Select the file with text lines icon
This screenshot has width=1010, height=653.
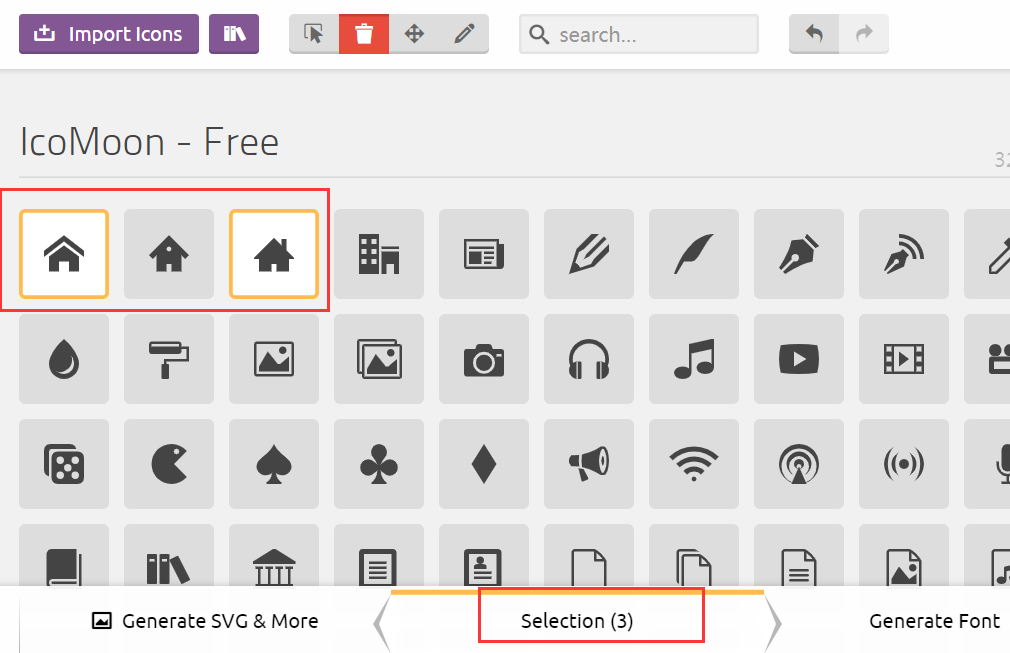tap(799, 555)
